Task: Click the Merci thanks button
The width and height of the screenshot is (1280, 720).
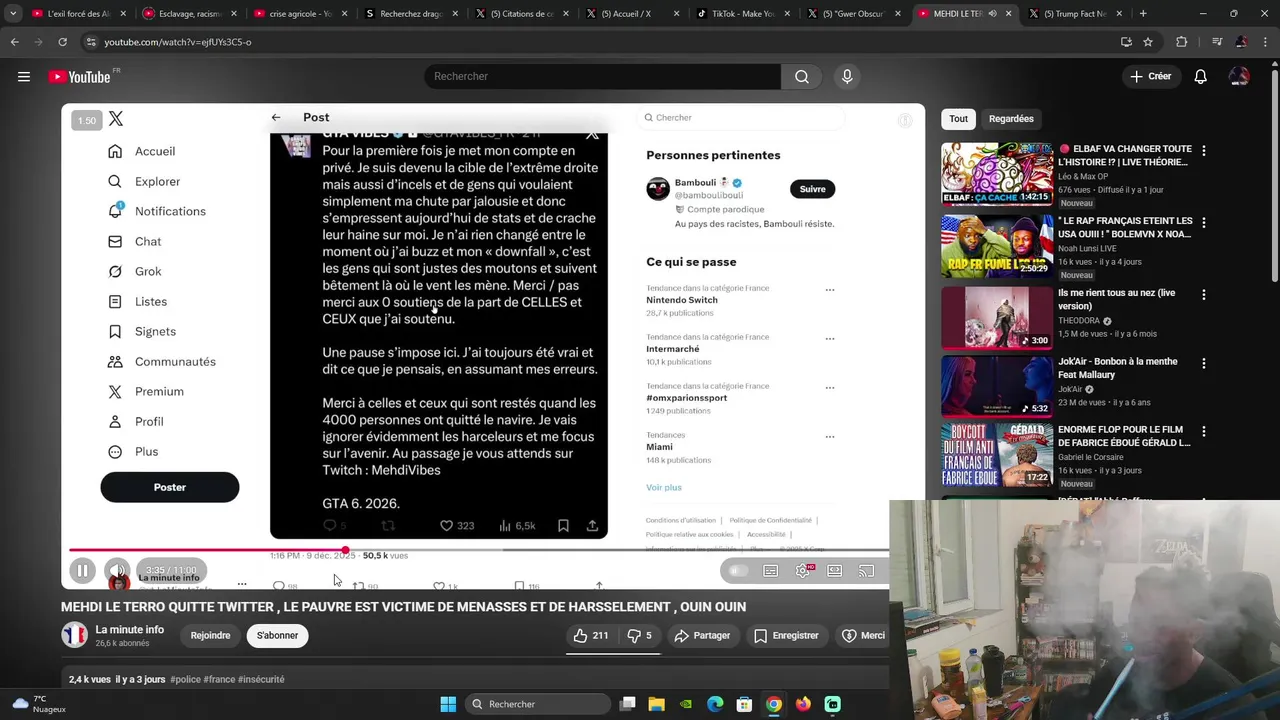Action: click(x=862, y=635)
